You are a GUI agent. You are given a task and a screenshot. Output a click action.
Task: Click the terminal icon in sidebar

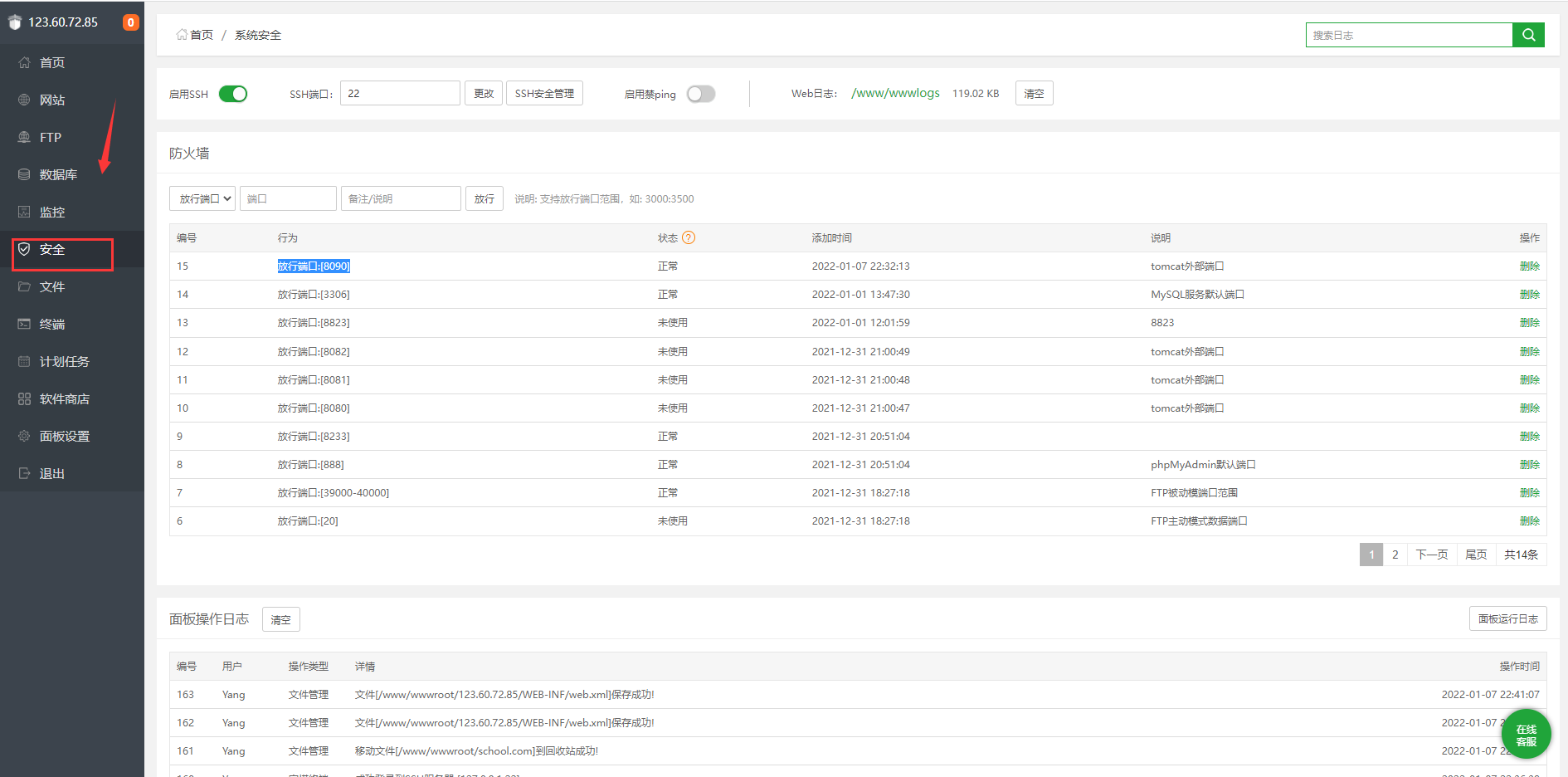[x=24, y=324]
